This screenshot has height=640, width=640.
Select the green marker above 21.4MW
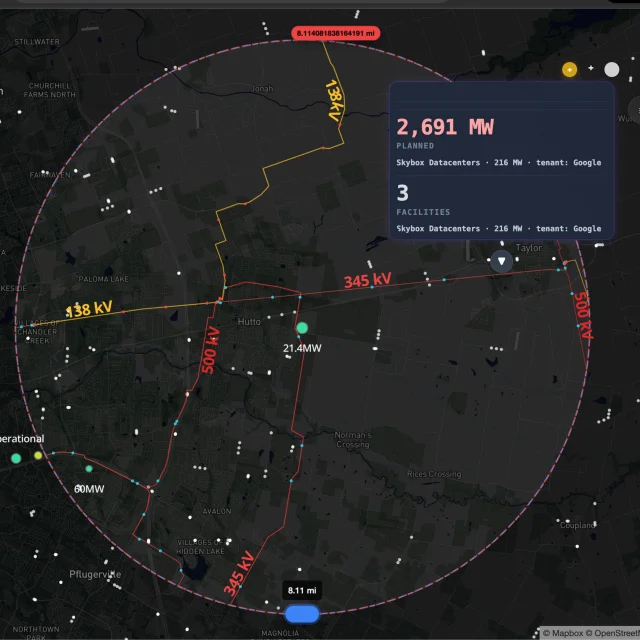coord(302,327)
